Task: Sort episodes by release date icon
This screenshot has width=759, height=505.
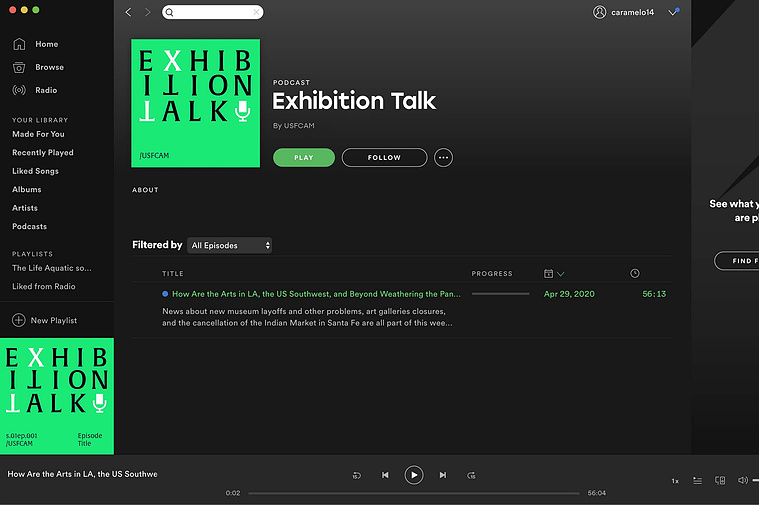Action: pyautogui.click(x=554, y=274)
